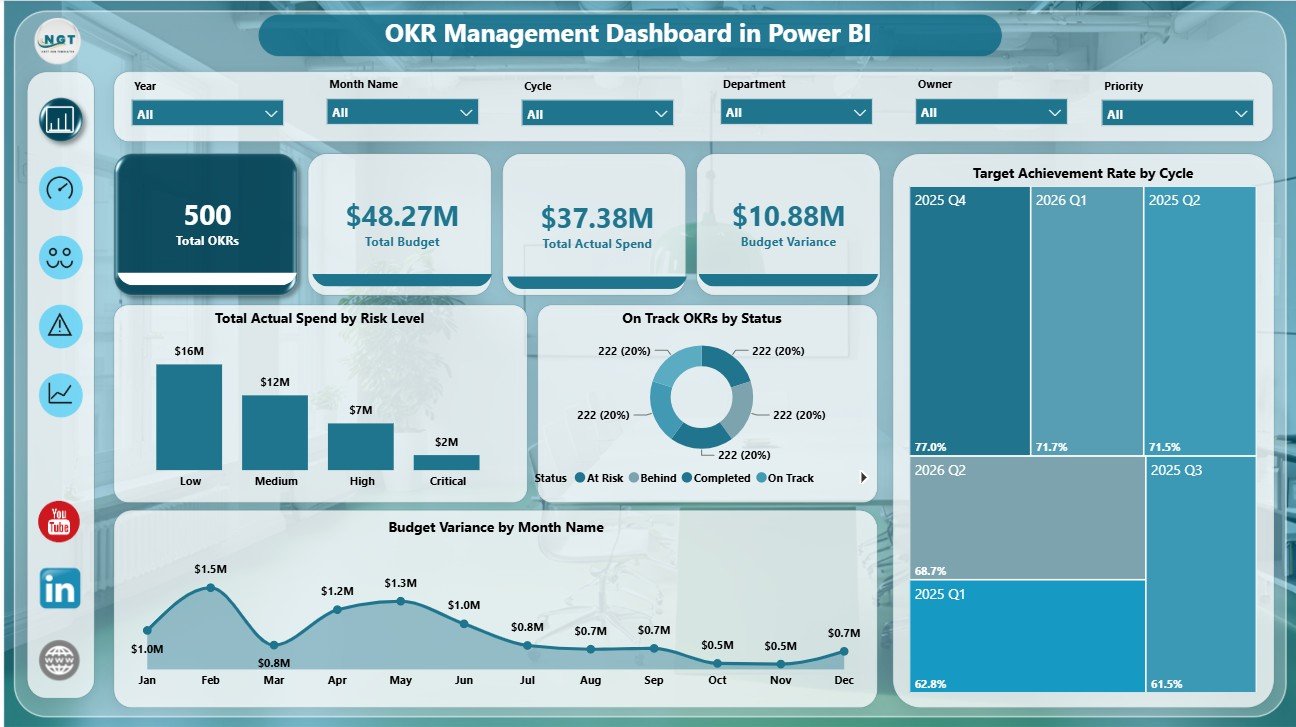
Task: Select the Budget Variance card
Action: 788,224
